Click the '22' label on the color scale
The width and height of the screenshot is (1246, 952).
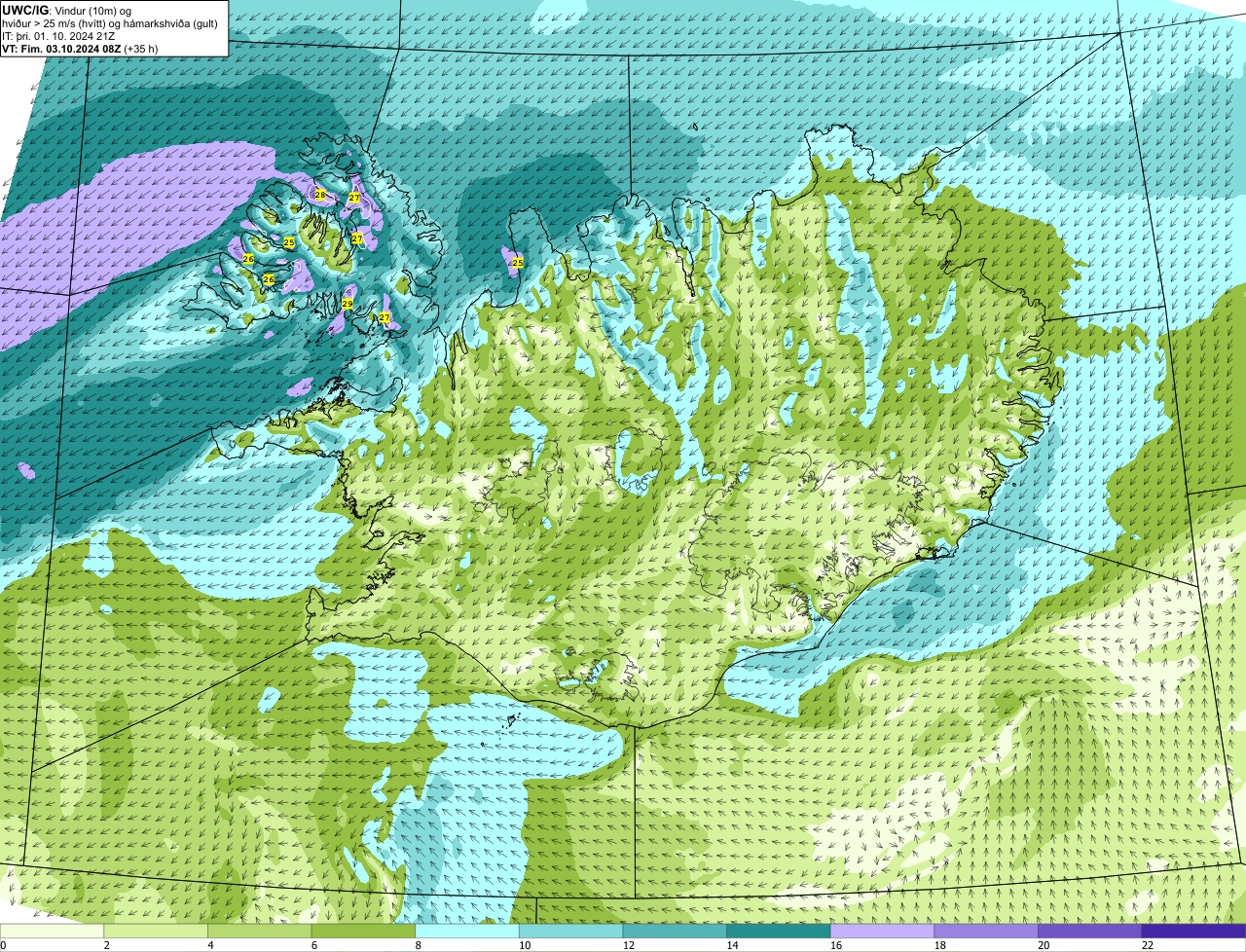tap(1148, 945)
